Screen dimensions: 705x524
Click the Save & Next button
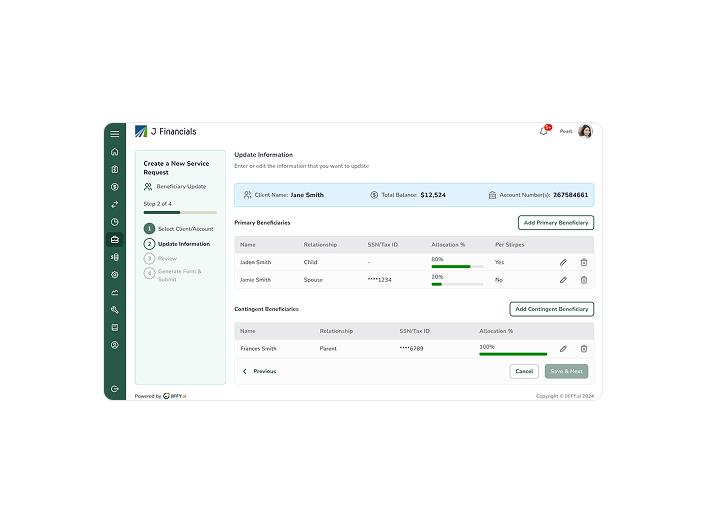[x=566, y=371]
